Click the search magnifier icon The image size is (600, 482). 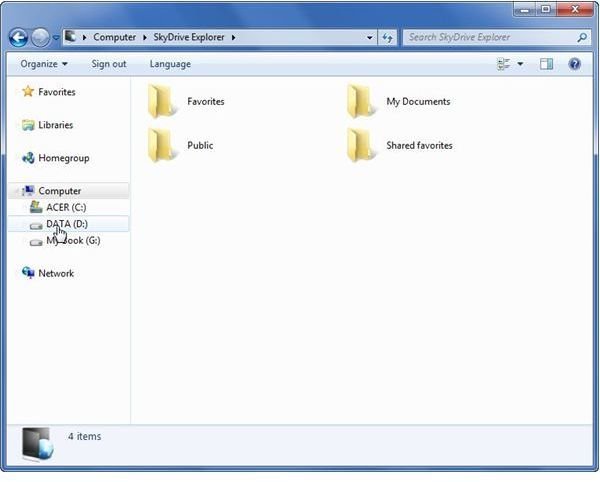582,37
